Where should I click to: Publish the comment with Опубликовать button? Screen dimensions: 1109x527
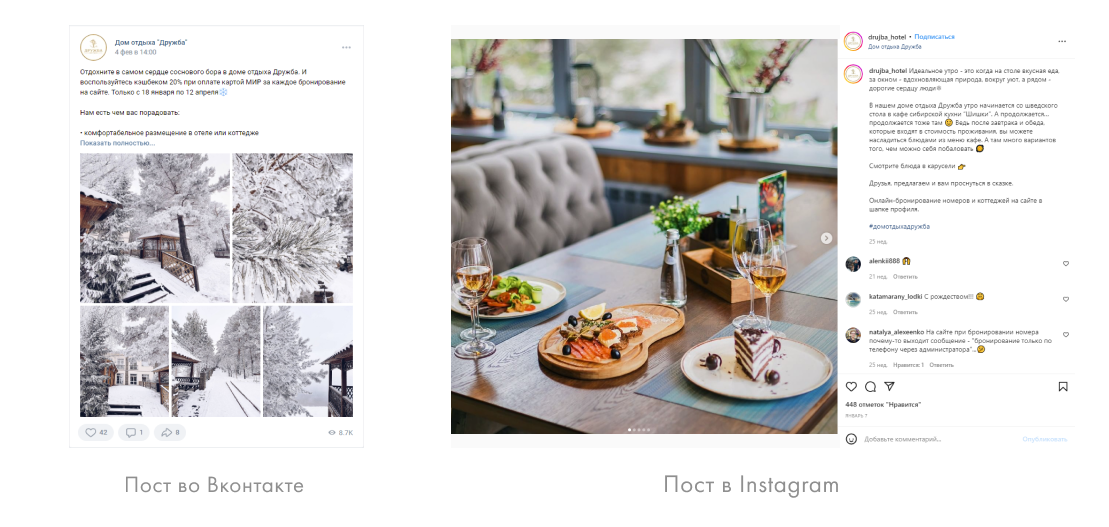[x=1045, y=439]
